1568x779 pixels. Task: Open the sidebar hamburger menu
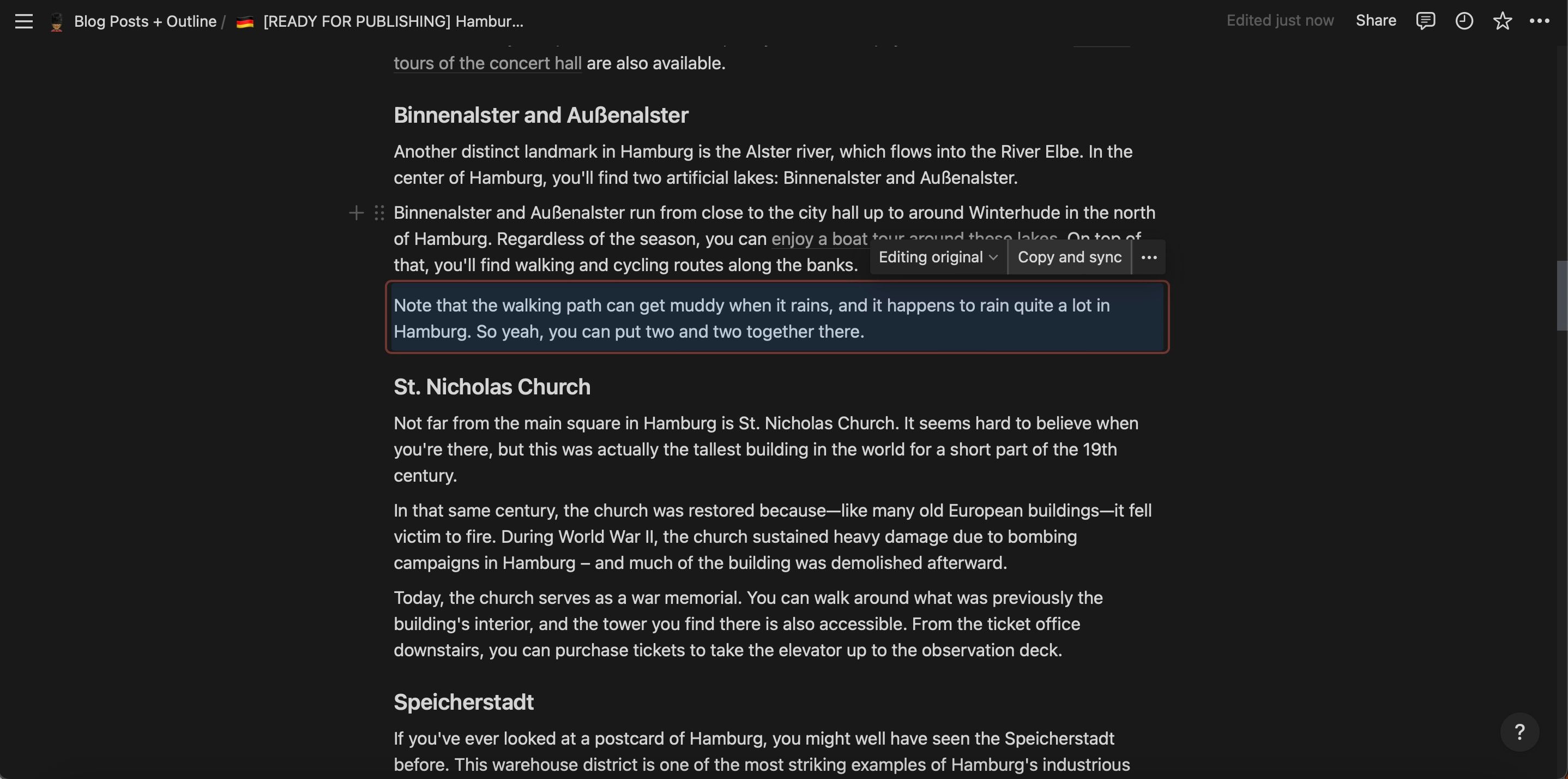point(24,21)
